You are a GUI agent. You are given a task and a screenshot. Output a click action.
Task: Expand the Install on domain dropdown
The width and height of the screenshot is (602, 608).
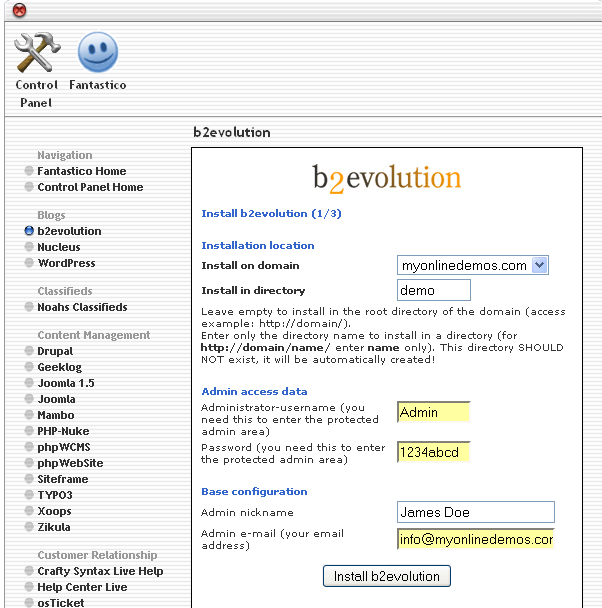tap(539, 265)
